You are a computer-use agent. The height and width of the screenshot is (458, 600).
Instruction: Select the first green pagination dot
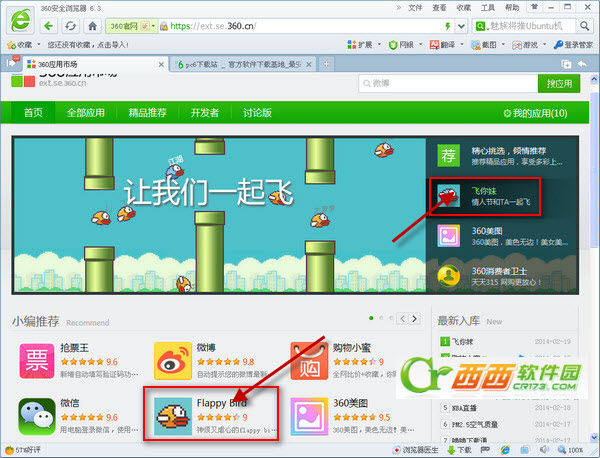pyautogui.click(x=371, y=318)
